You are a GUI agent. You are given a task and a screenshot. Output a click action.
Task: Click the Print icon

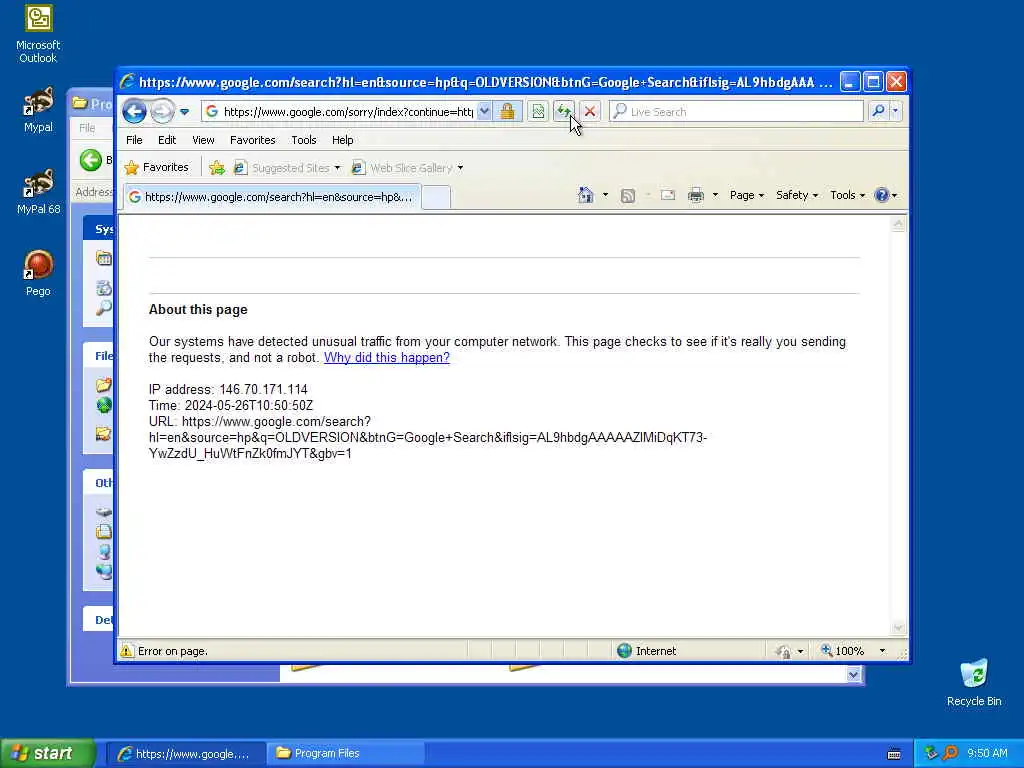(x=696, y=195)
